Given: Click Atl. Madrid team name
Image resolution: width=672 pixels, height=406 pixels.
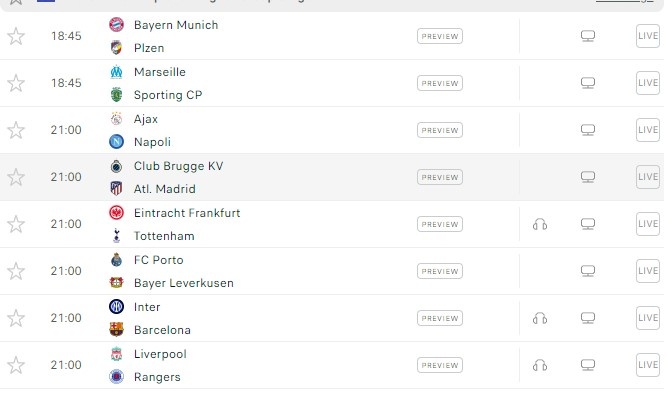Looking at the screenshot, I should [164, 189].
